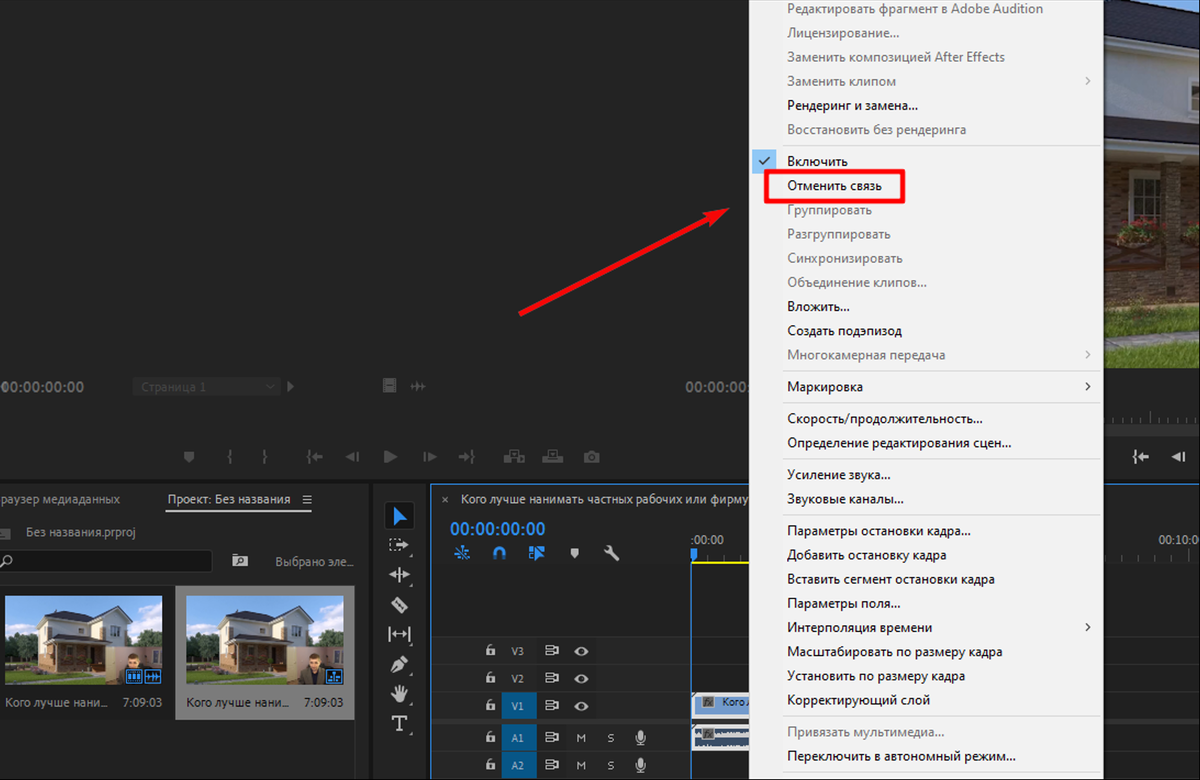Screen dimensions: 1200x780
Task: Select the Ripple Edit tool
Action: (x=399, y=575)
